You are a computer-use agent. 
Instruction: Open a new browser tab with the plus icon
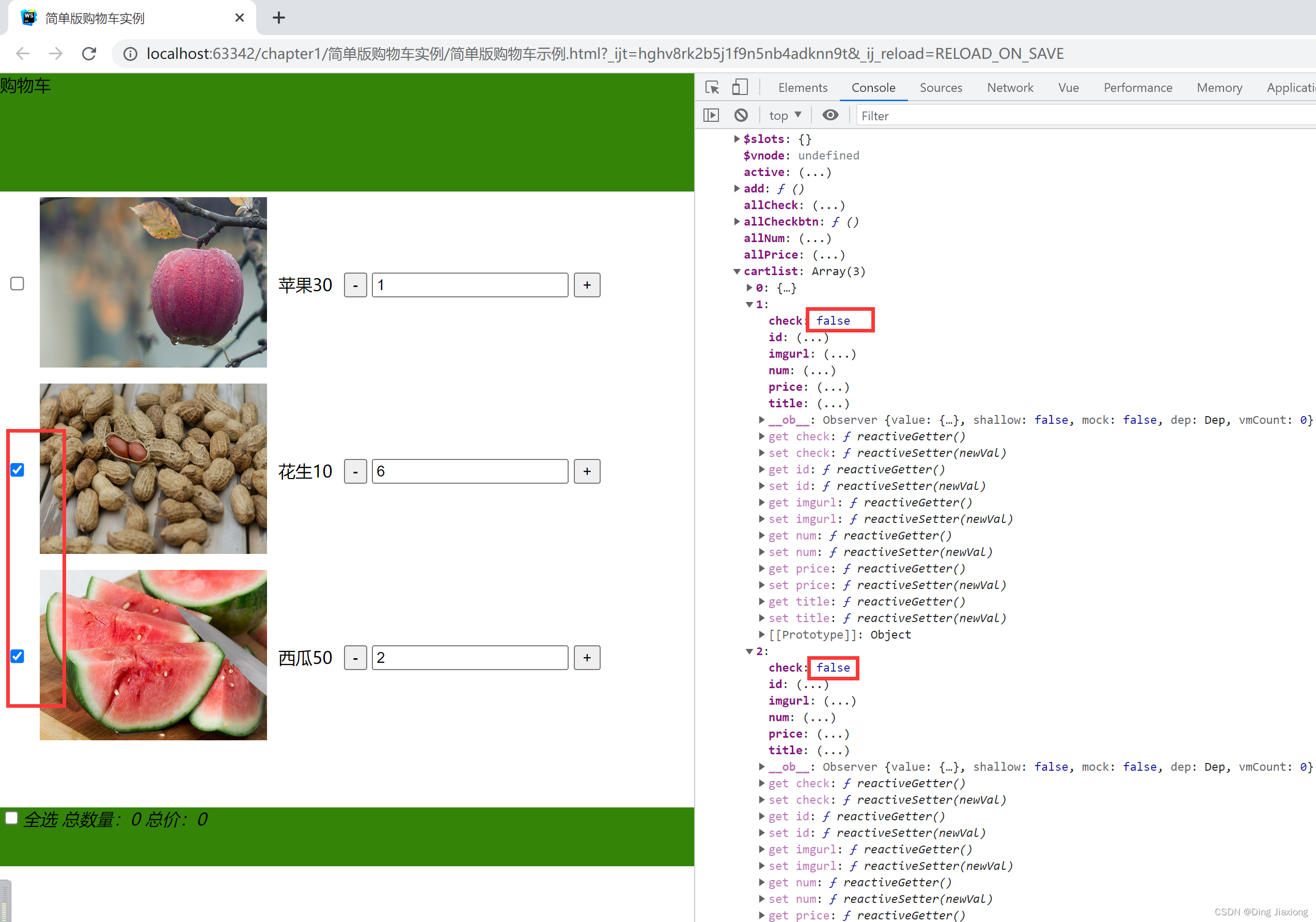[x=278, y=18]
